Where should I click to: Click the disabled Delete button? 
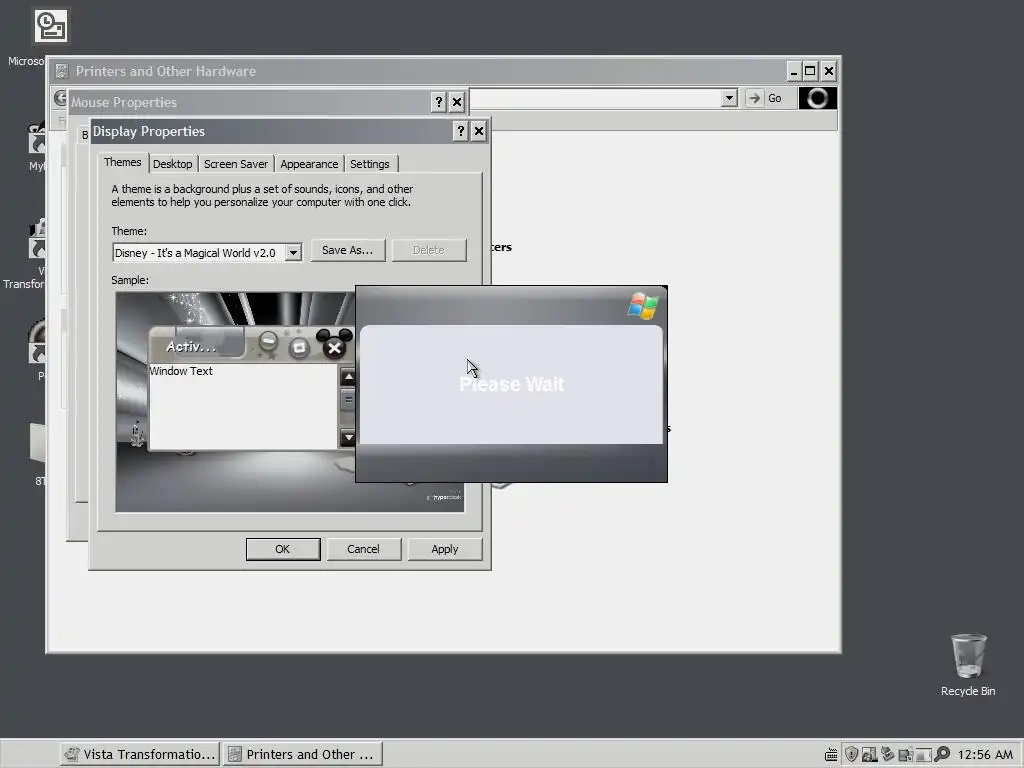point(429,250)
